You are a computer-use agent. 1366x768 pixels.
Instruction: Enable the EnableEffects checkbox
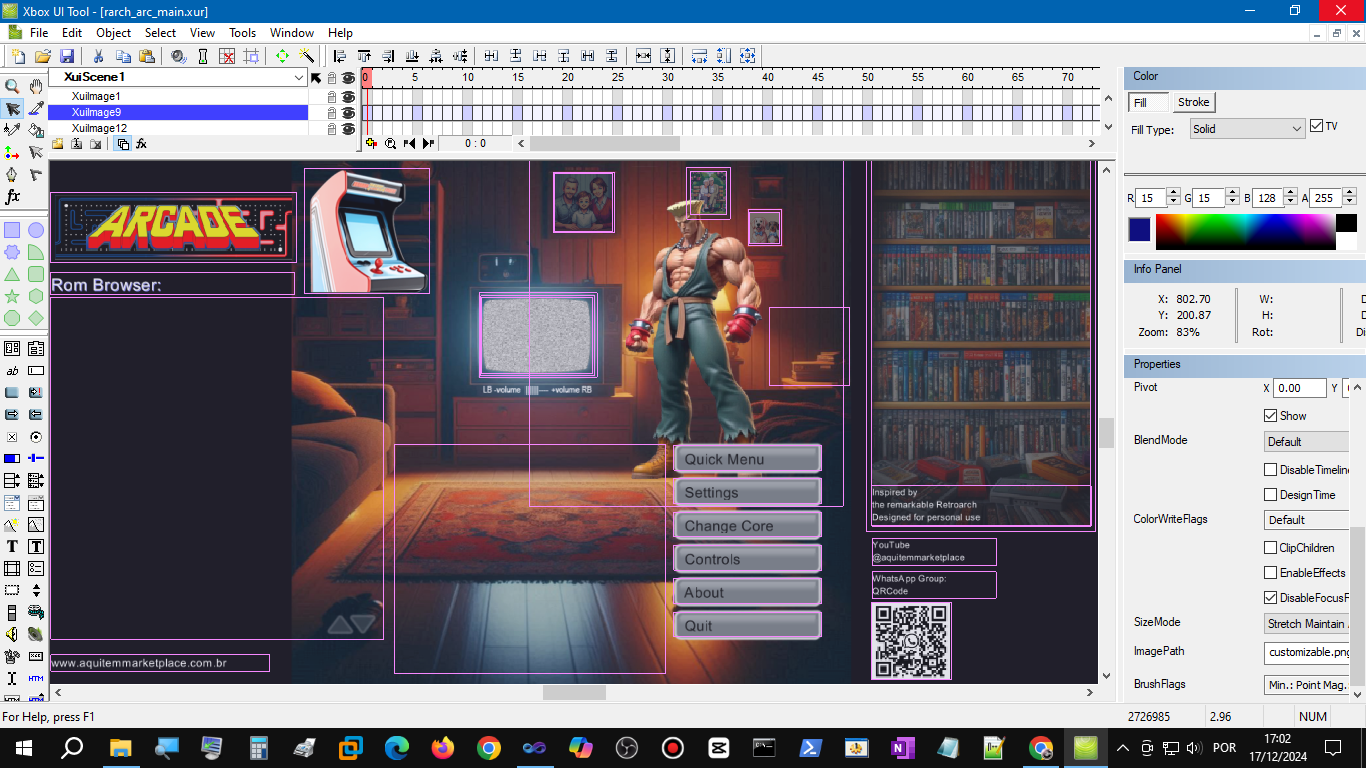[x=1271, y=573]
